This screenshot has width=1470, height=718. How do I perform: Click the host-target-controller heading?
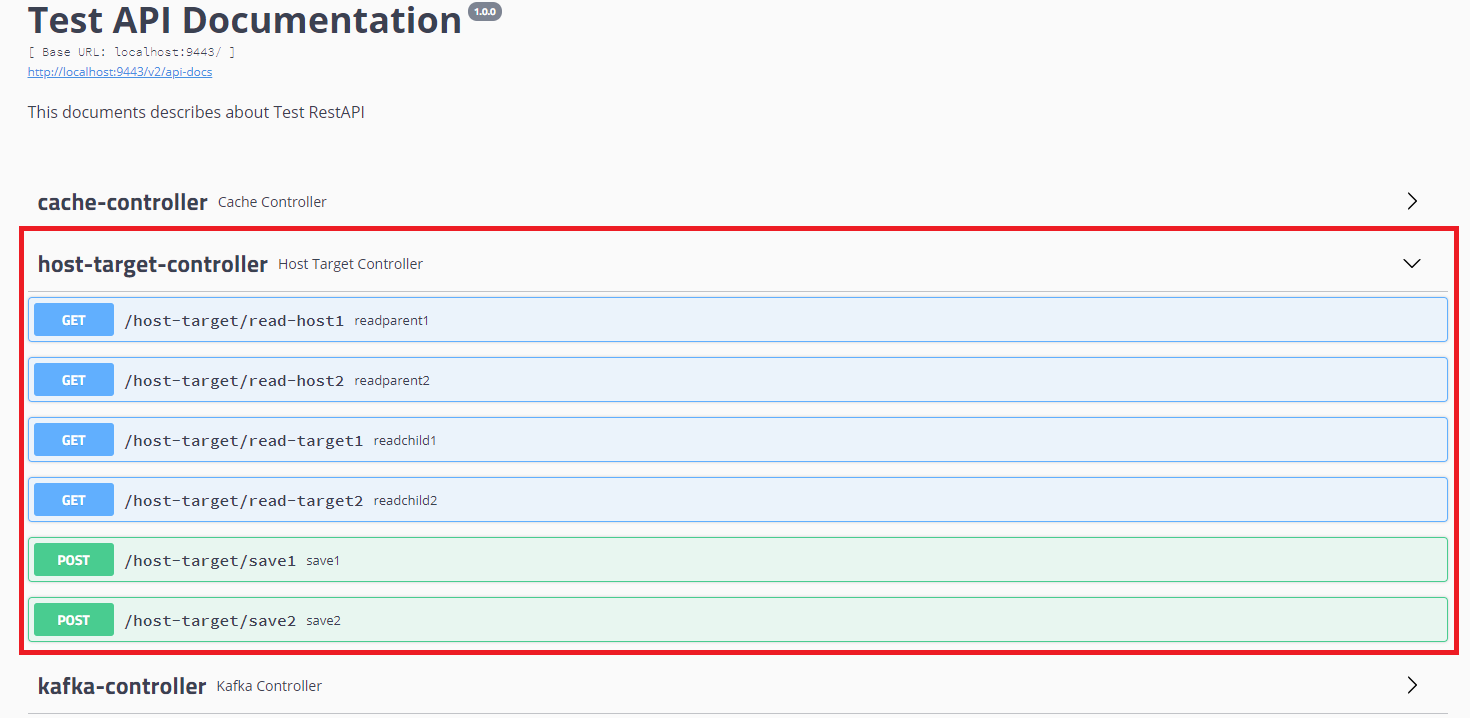[x=152, y=264]
